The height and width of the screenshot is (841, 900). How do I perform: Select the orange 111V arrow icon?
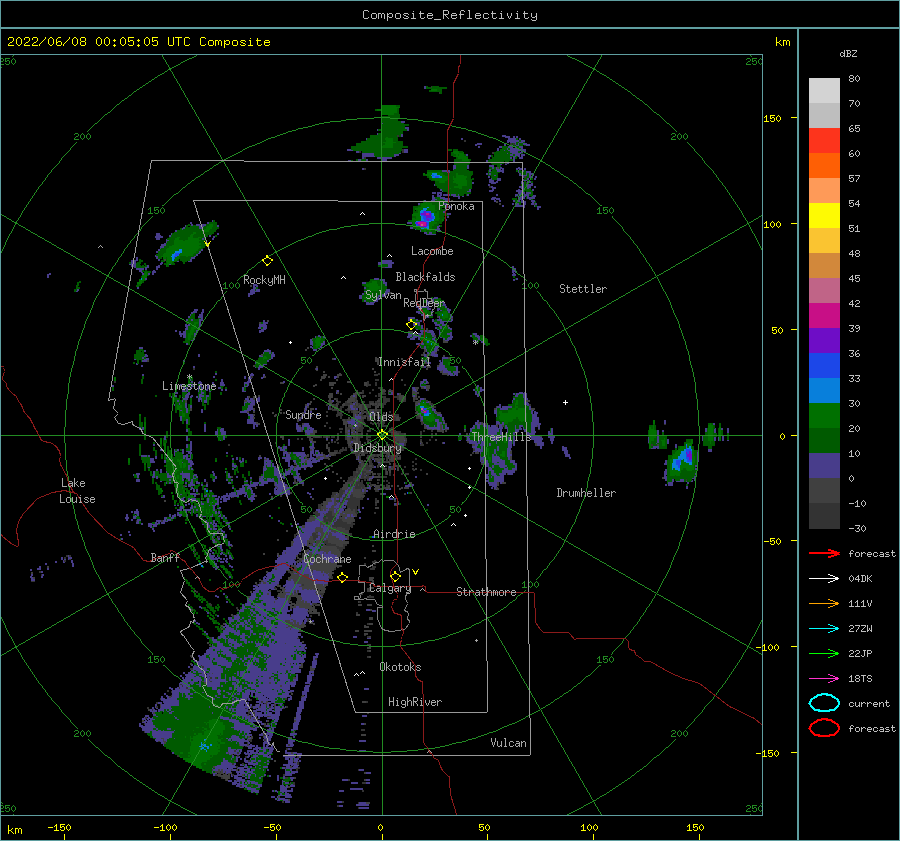[824, 603]
